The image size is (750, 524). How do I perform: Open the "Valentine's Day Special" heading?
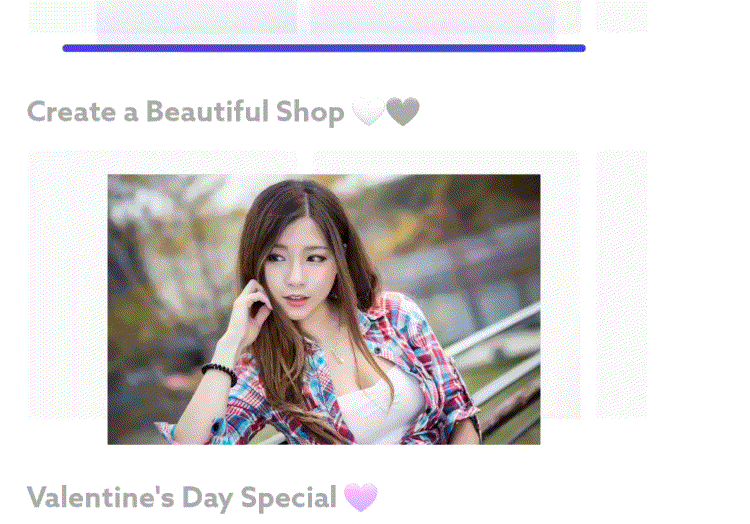pos(182,498)
